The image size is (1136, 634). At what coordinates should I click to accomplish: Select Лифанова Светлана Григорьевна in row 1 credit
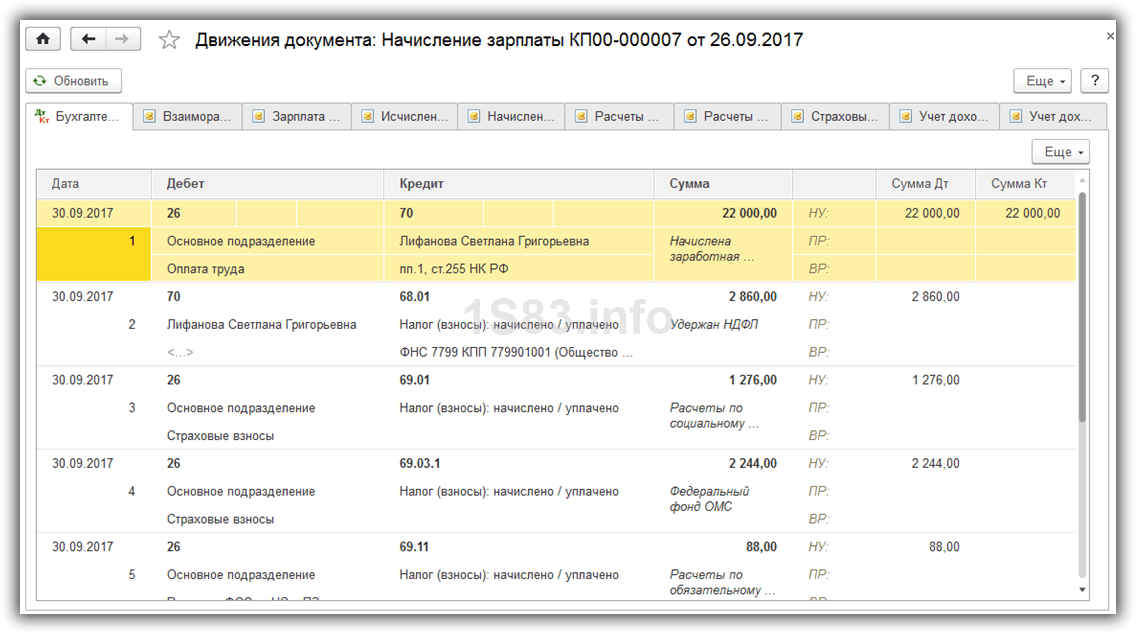[x=494, y=241]
